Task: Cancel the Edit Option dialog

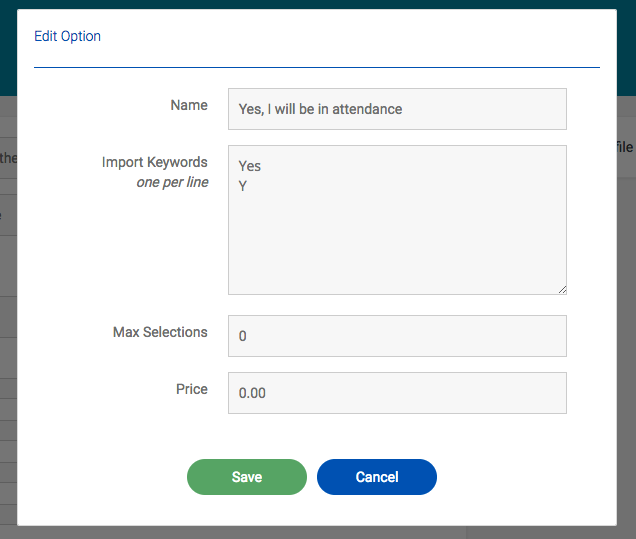Action: [377, 477]
